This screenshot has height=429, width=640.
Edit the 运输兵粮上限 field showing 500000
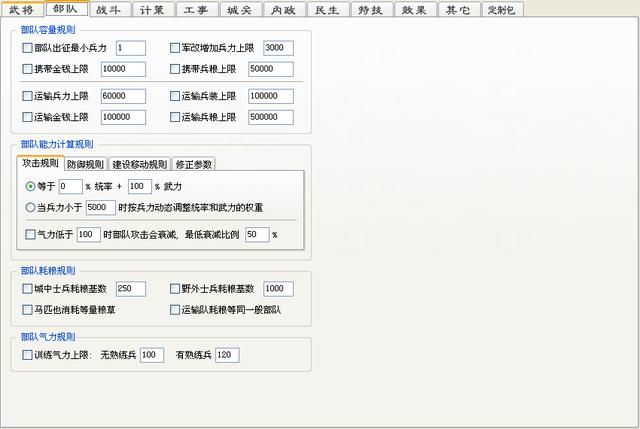pos(271,117)
